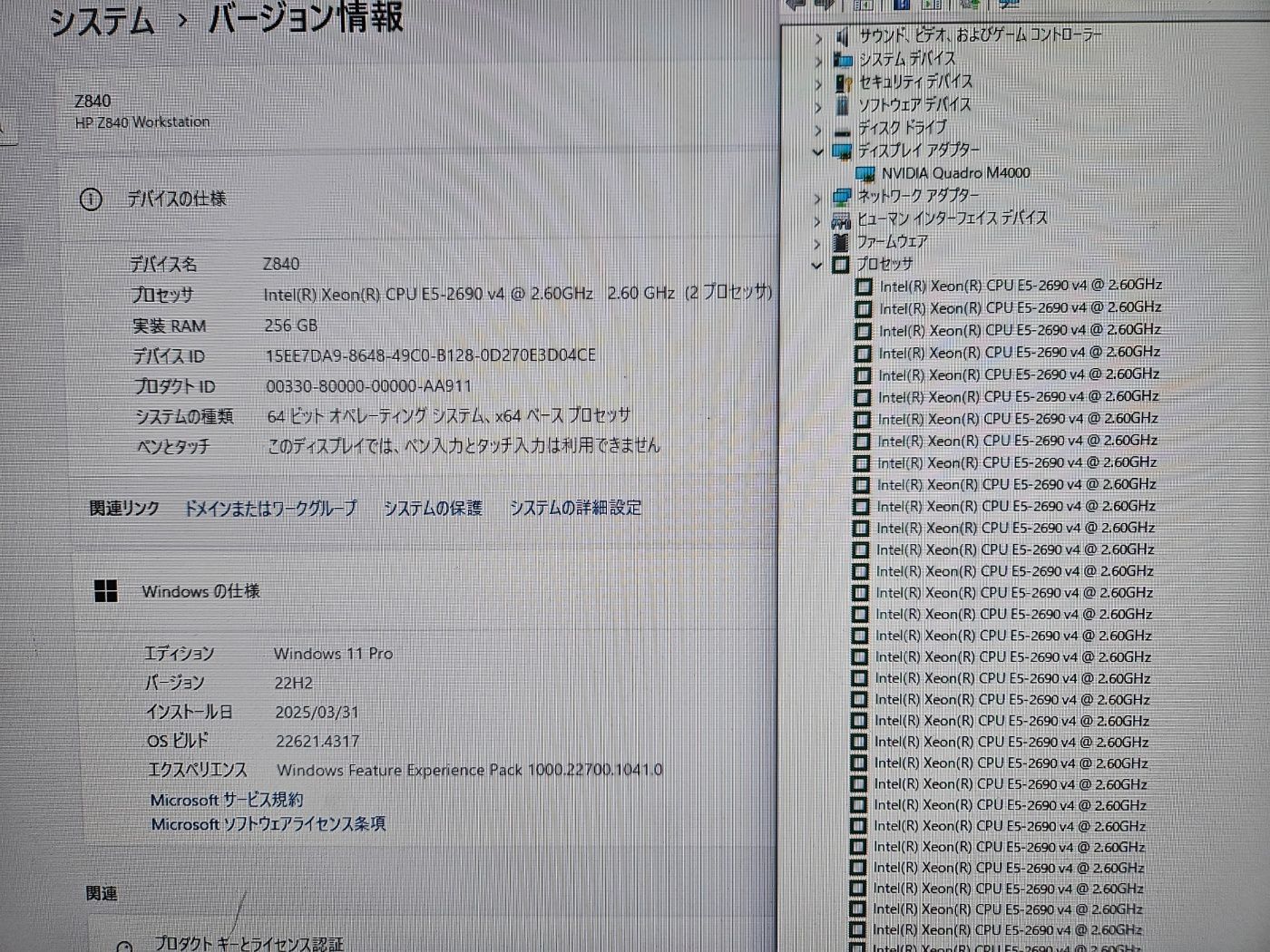Click the デバイス名 value Z840

(281, 264)
